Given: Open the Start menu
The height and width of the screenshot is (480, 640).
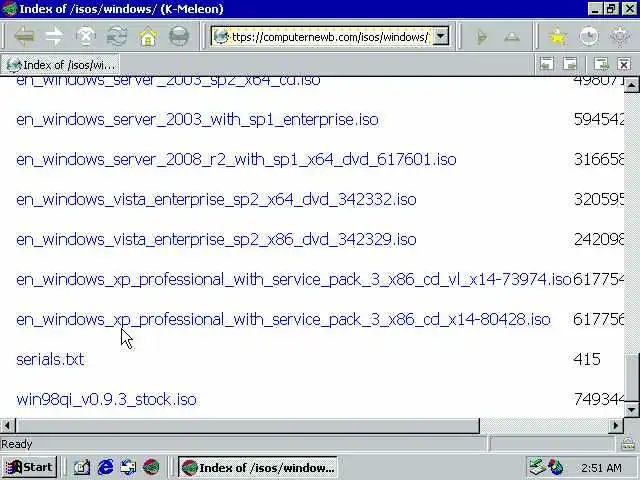Looking at the screenshot, I should point(29,467).
